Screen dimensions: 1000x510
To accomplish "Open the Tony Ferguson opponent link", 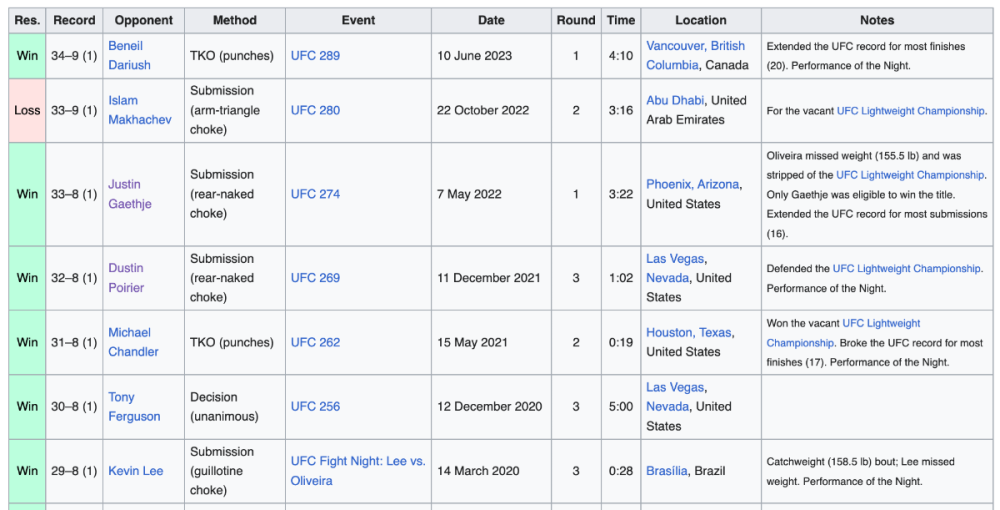I will click(x=134, y=407).
